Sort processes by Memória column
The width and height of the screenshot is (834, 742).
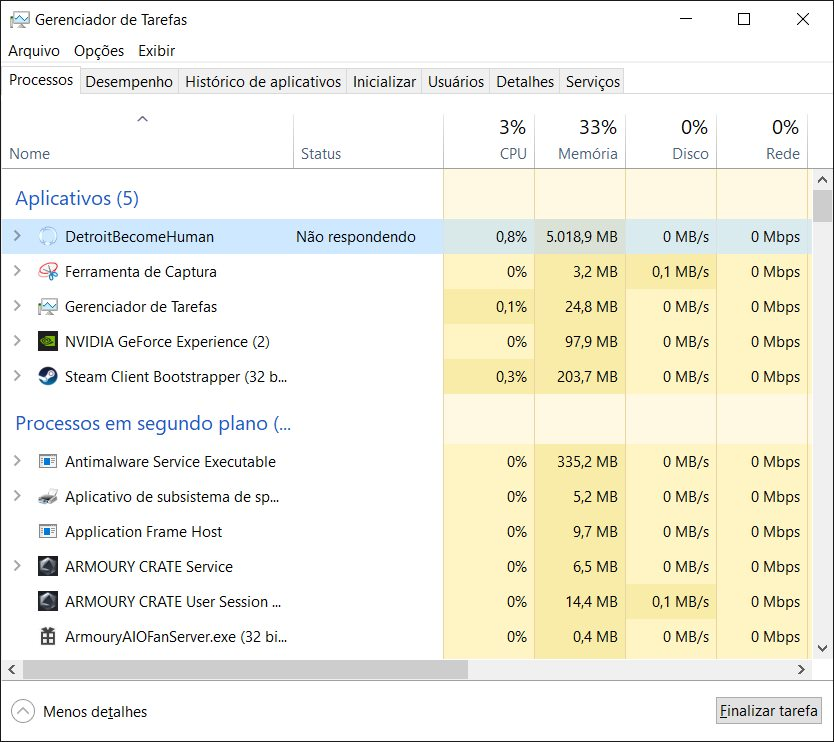click(580, 141)
